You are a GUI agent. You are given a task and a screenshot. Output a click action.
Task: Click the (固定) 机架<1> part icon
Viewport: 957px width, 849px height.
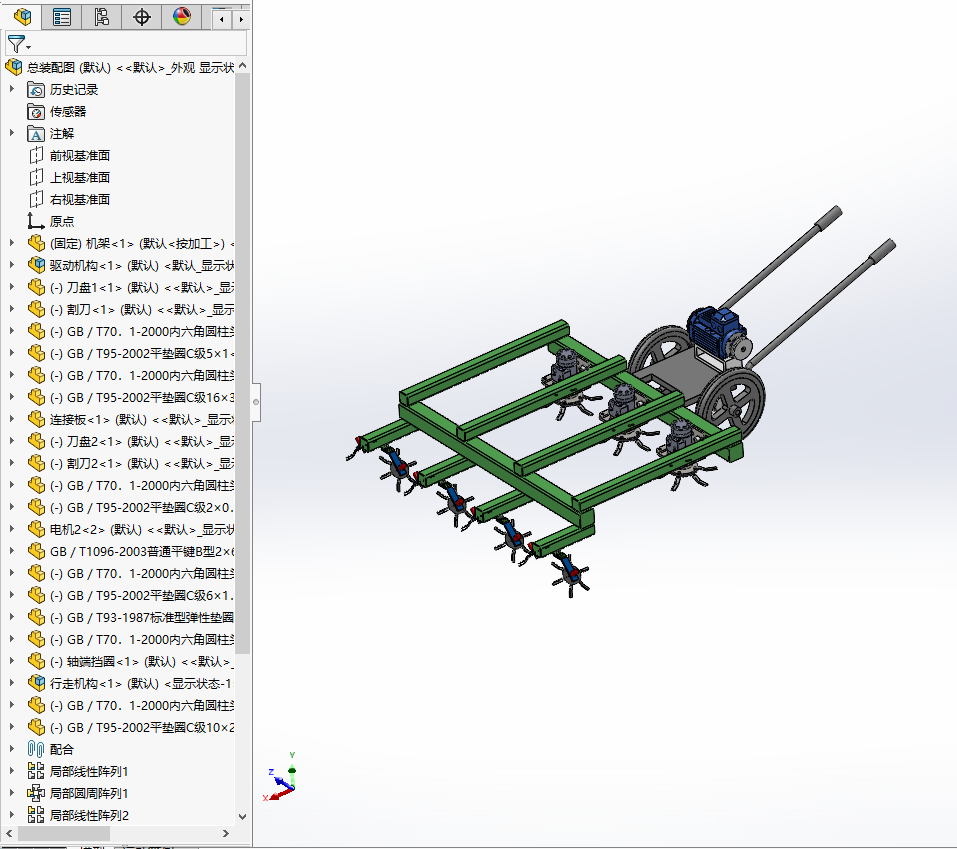point(37,243)
